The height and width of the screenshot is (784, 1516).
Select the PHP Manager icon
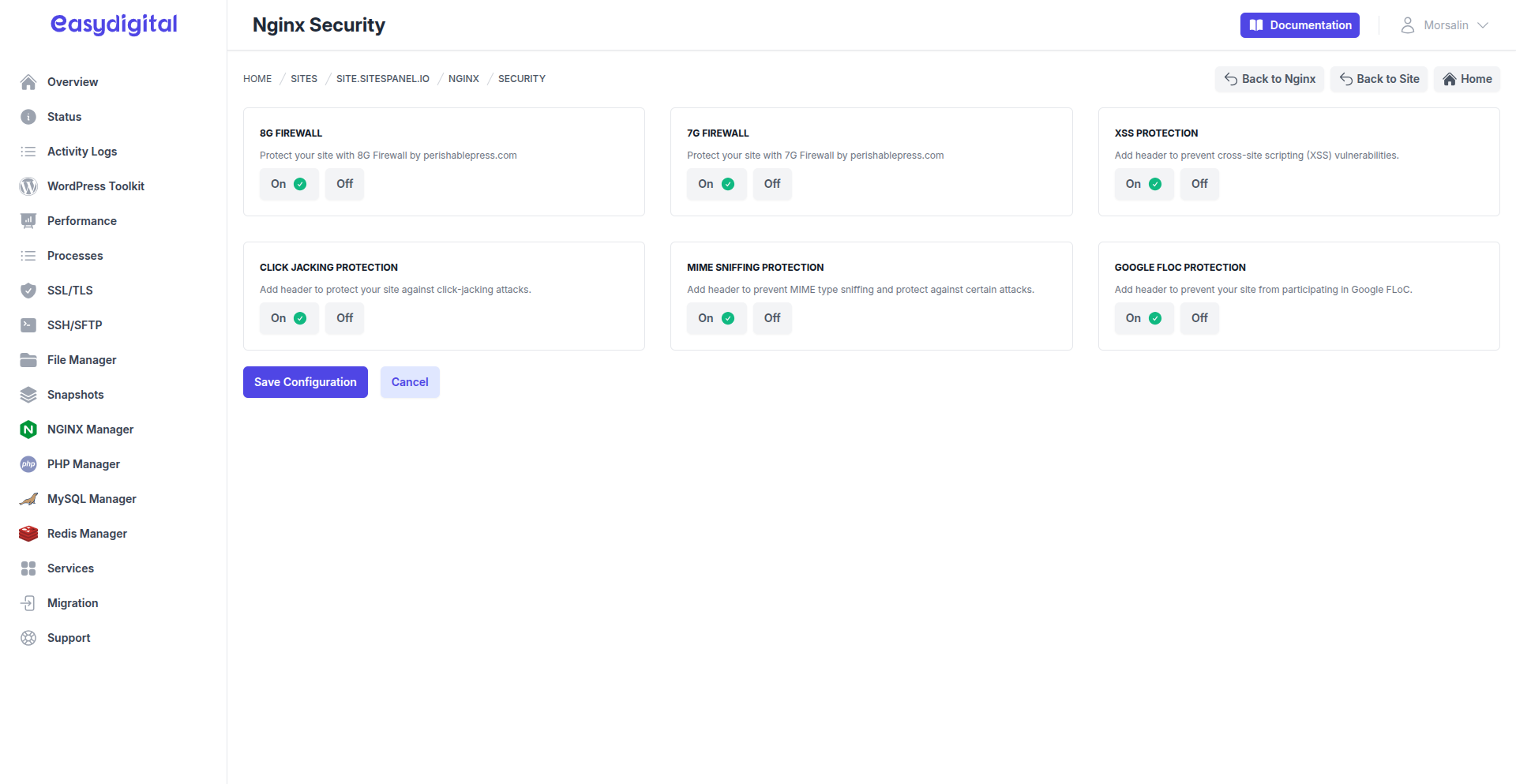28,463
